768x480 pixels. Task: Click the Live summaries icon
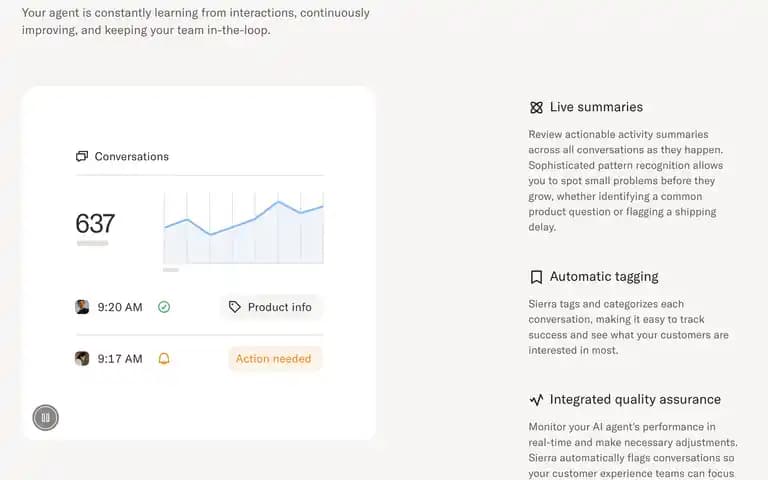[x=536, y=107]
